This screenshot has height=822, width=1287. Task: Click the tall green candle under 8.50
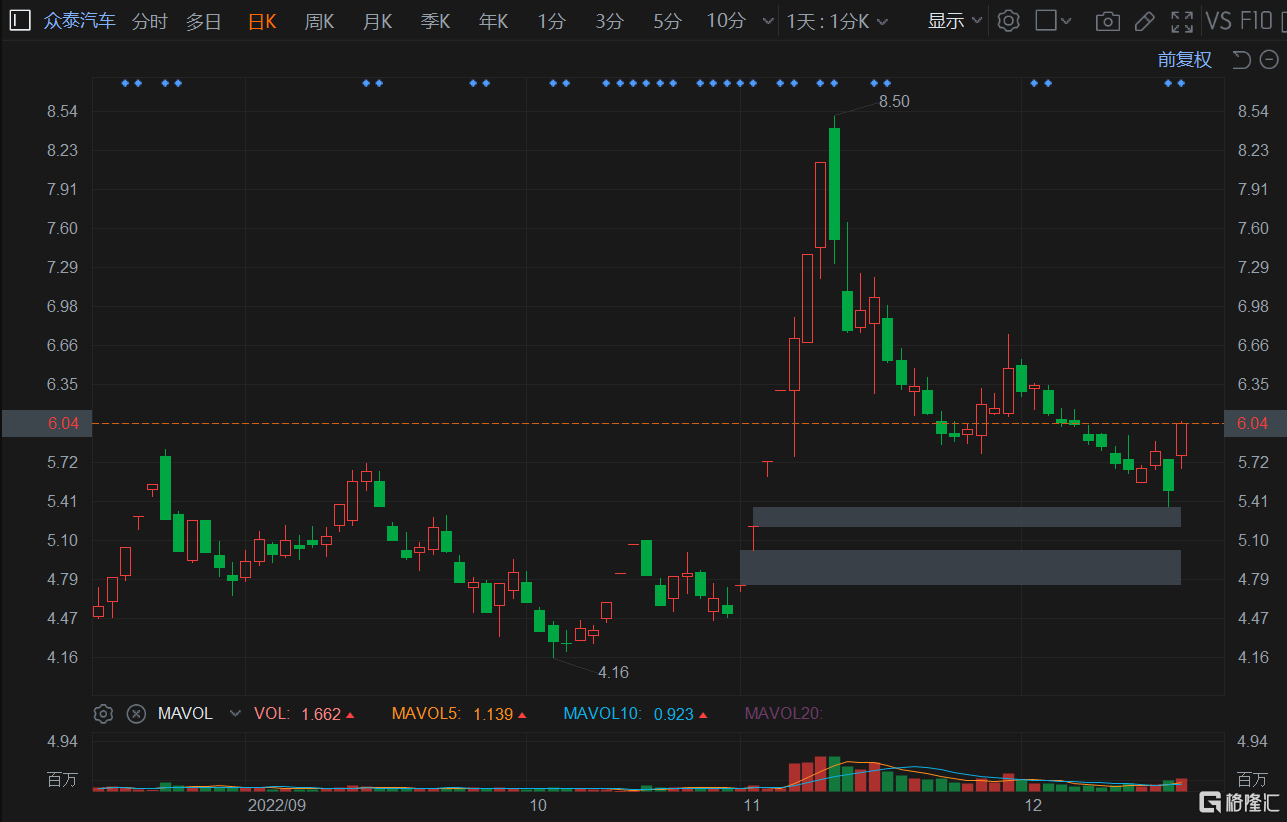pos(834,184)
